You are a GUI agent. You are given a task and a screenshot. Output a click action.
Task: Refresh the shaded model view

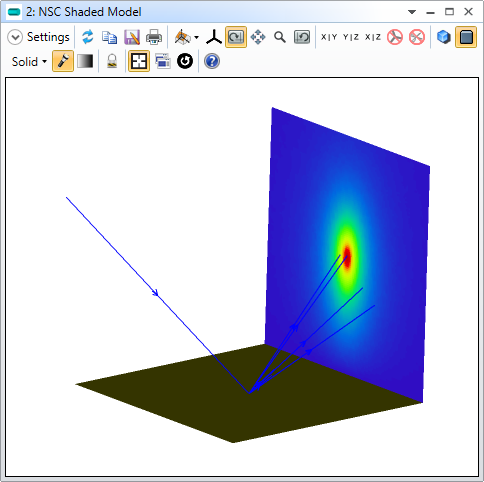point(88,37)
